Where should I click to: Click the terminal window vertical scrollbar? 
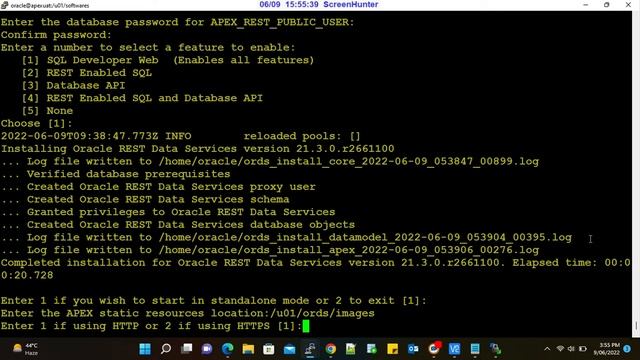[636, 173]
